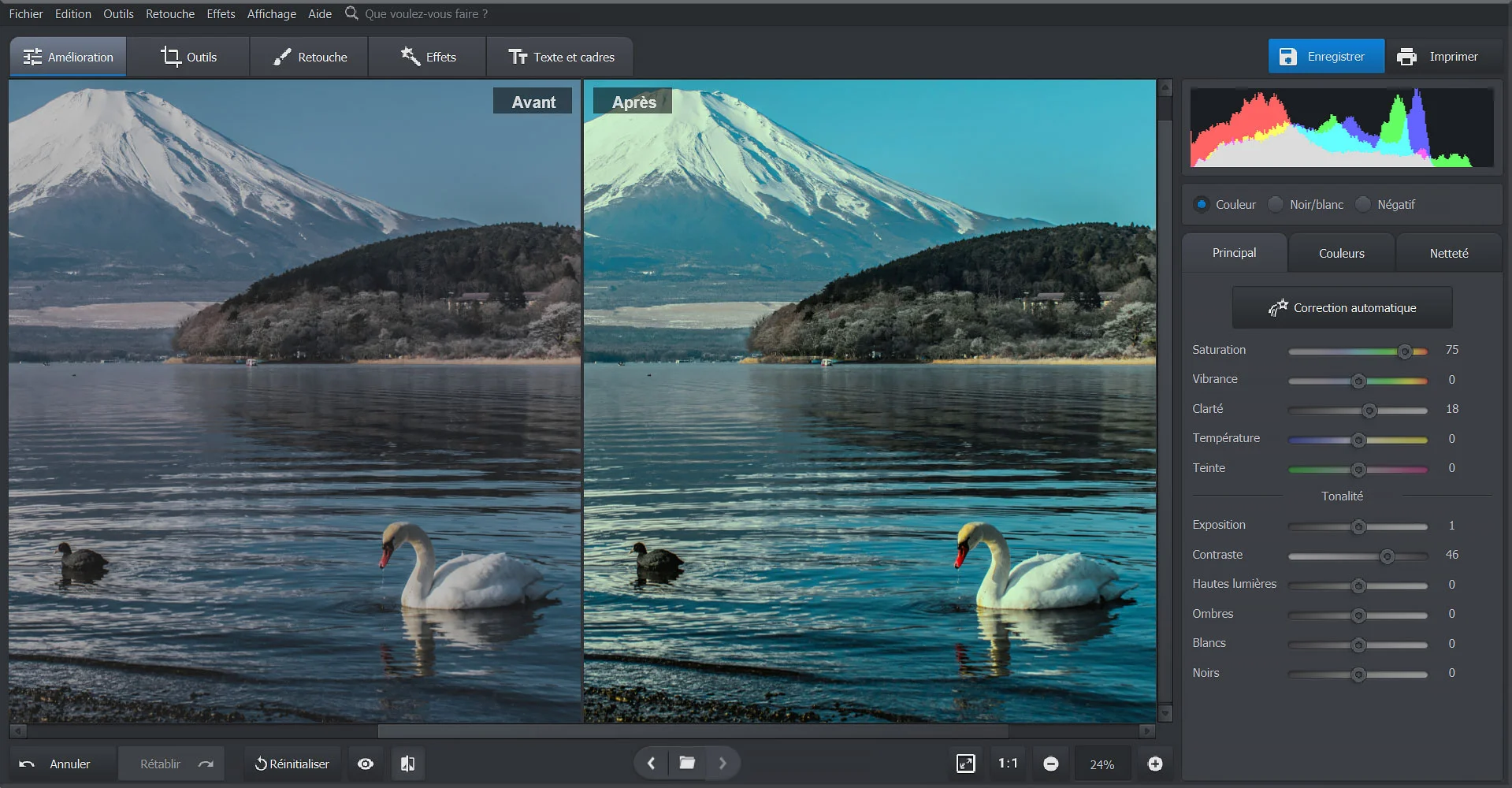Select the Outils crop toolbar tab
This screenshot has height=788, width=1512.
[x=189, y=57]
